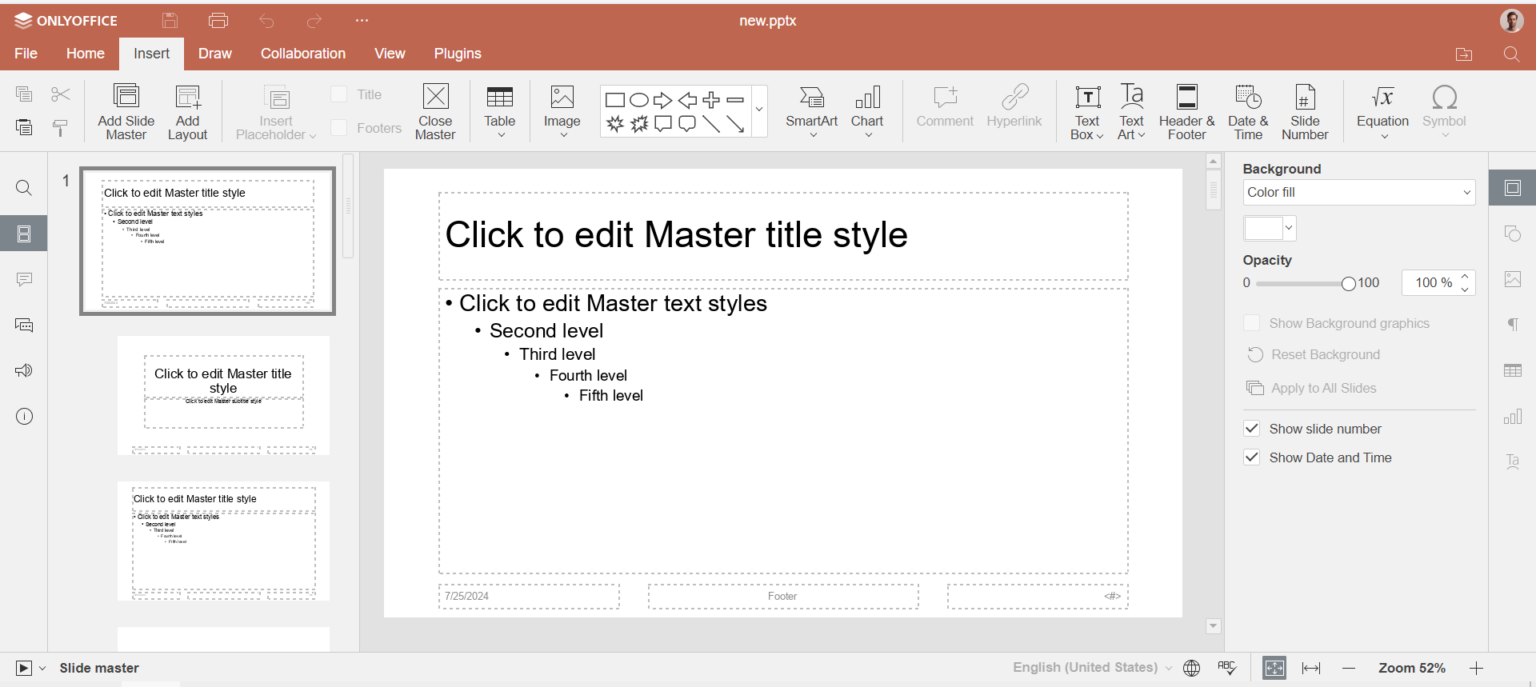Open the Background fill type dropdown
1536x687 pixels.
(1358, 192)
